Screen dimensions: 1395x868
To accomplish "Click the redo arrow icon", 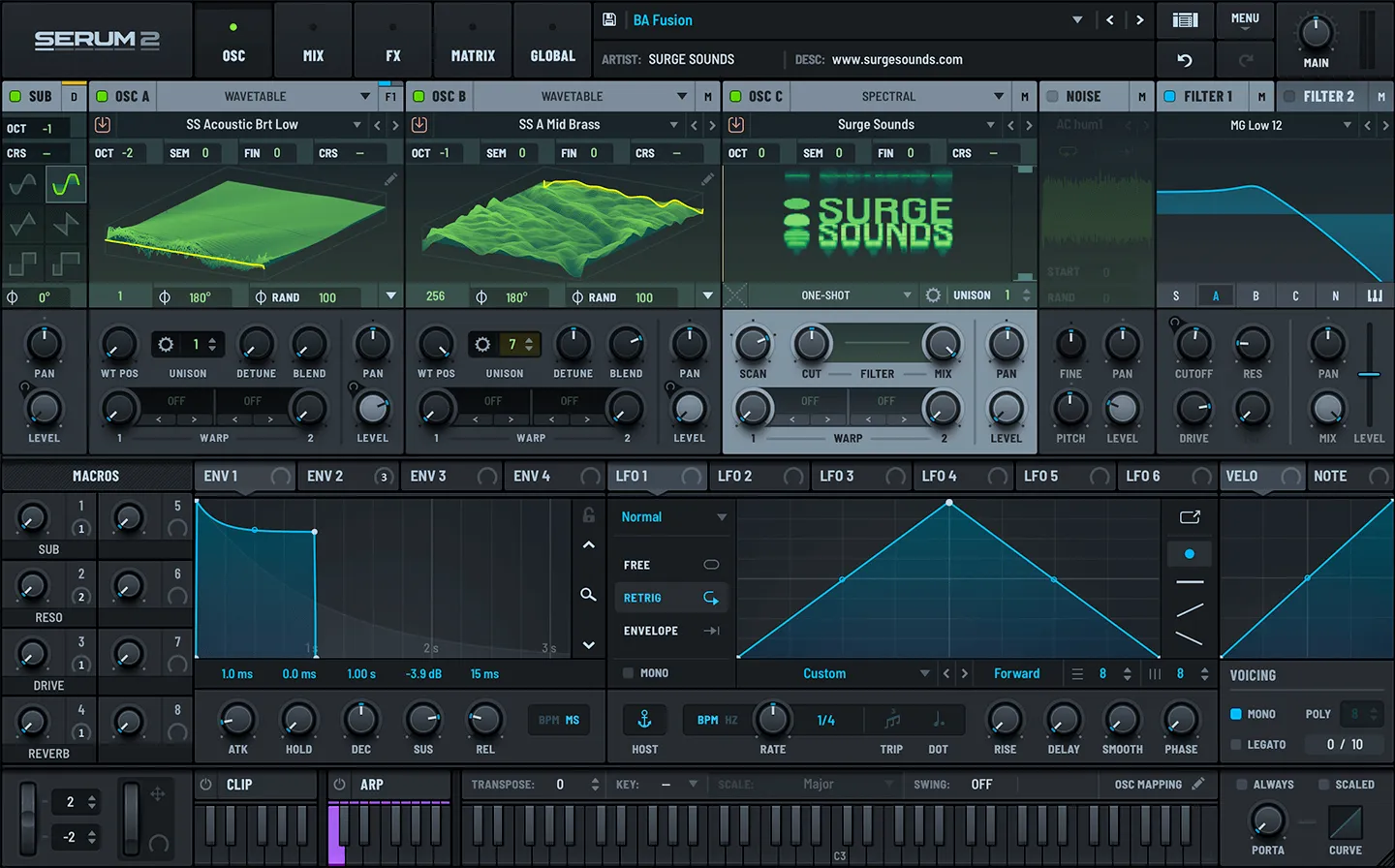I will pos(1246,60).
